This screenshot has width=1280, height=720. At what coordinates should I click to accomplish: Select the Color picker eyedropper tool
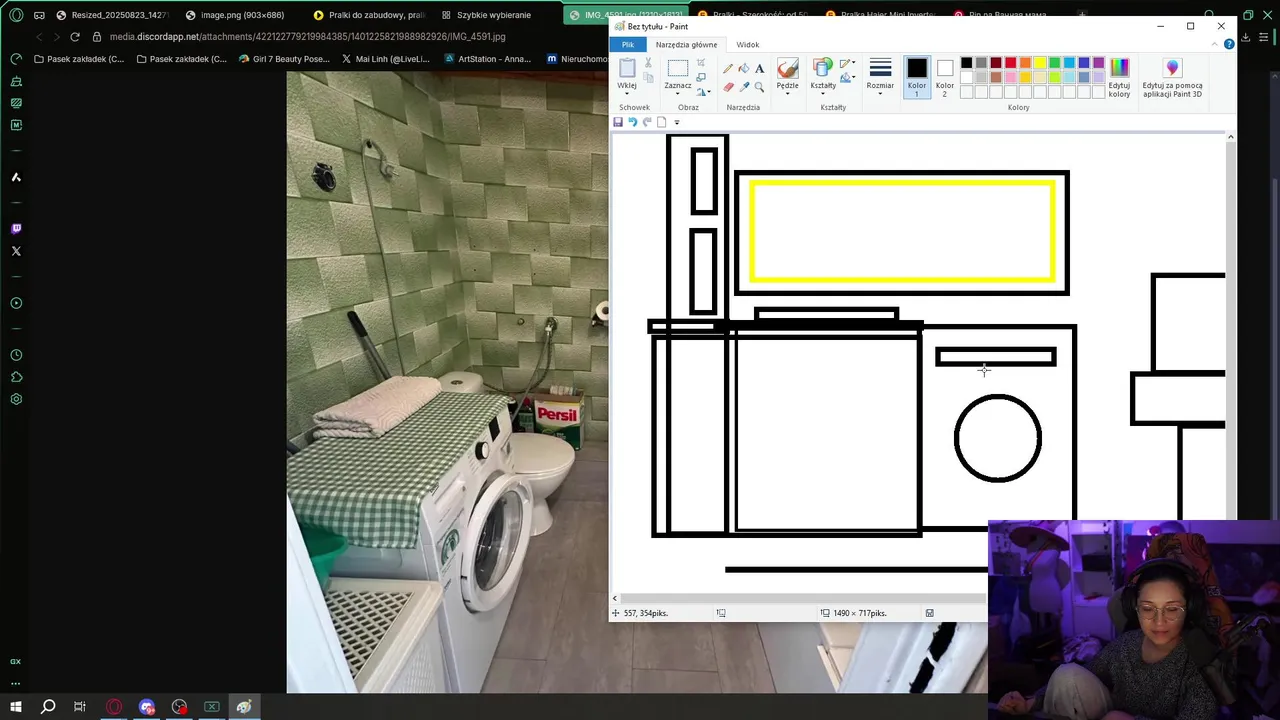(x=744, y=87)
